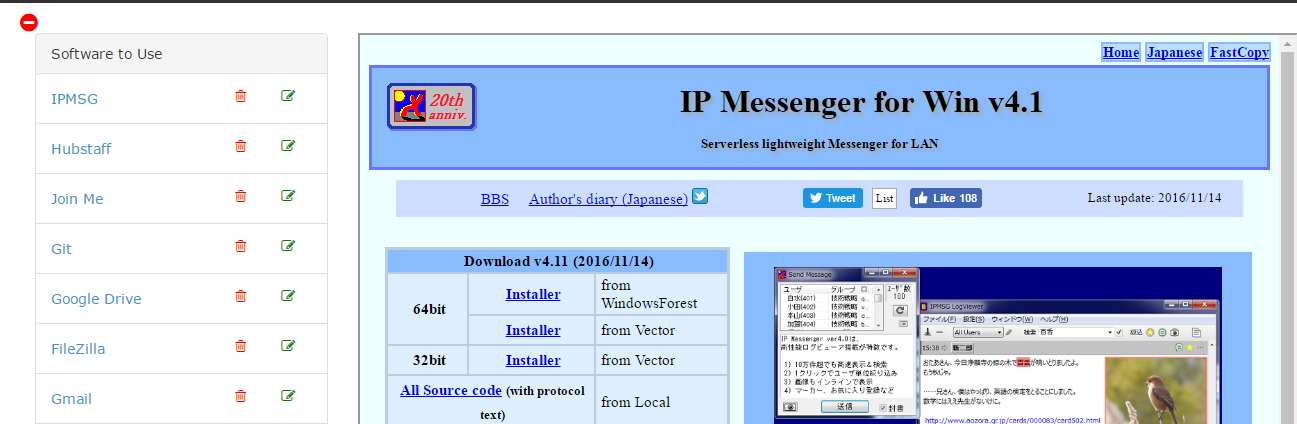Edit the Git entry with pencil icon
This screenshot has width=1297, height=424.
pos(288,246)
